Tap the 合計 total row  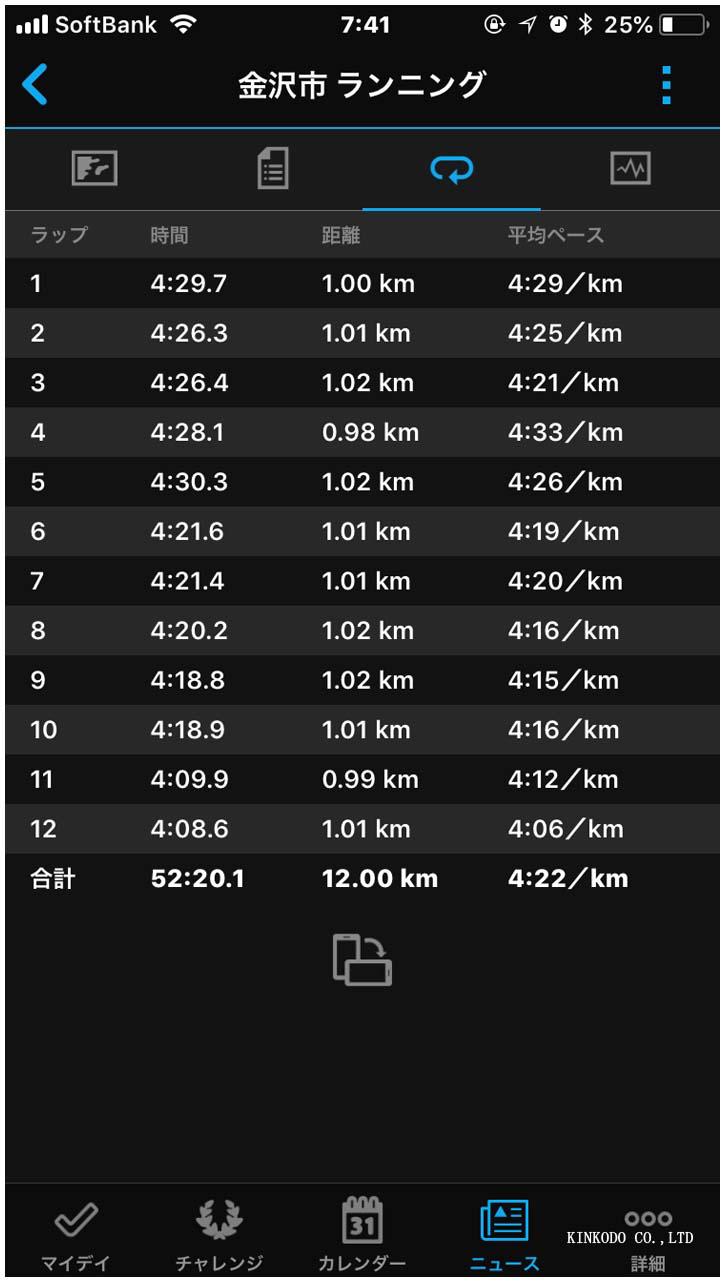(362, 879)
